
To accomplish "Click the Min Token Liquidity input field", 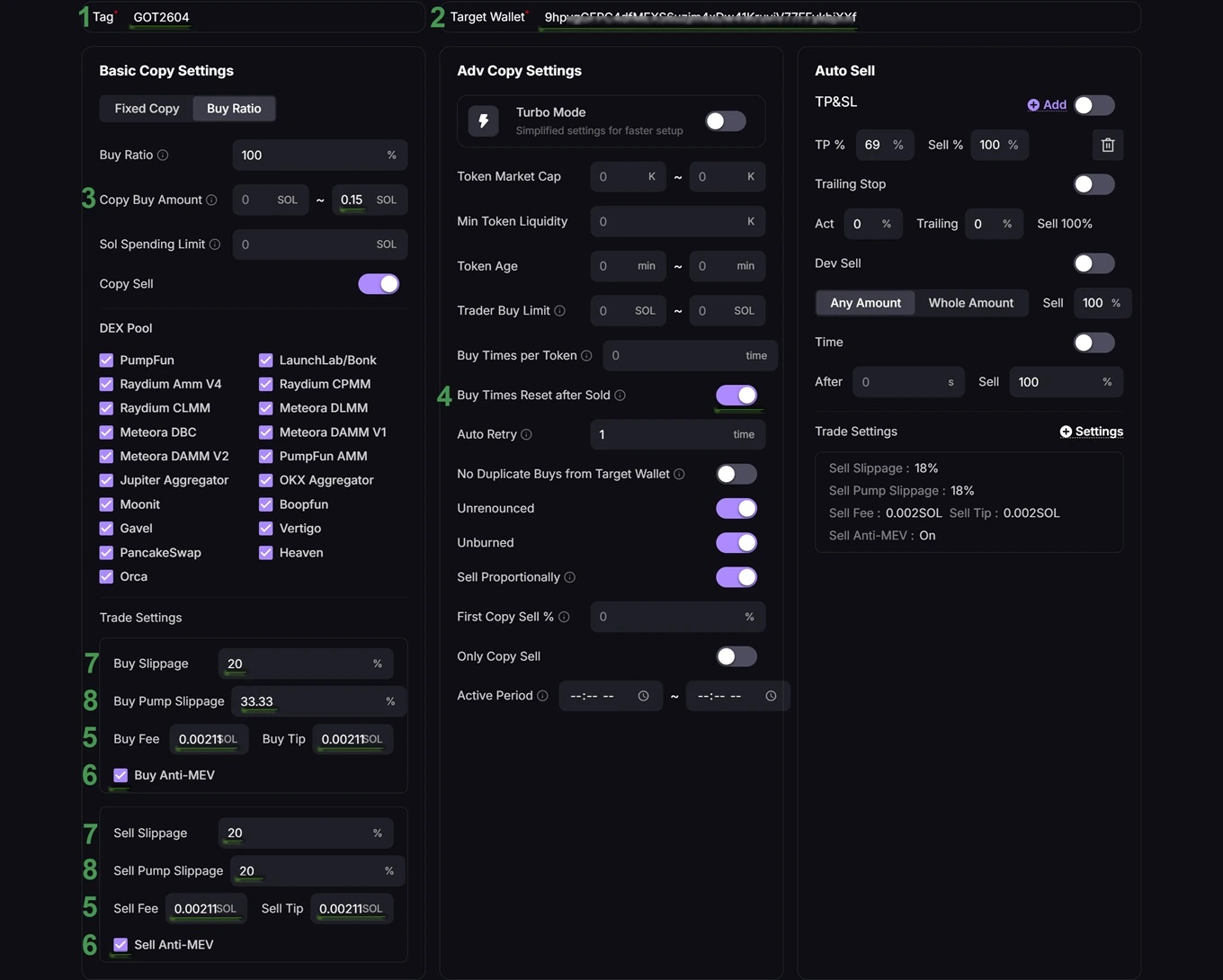I will click(x=670, y=221).
